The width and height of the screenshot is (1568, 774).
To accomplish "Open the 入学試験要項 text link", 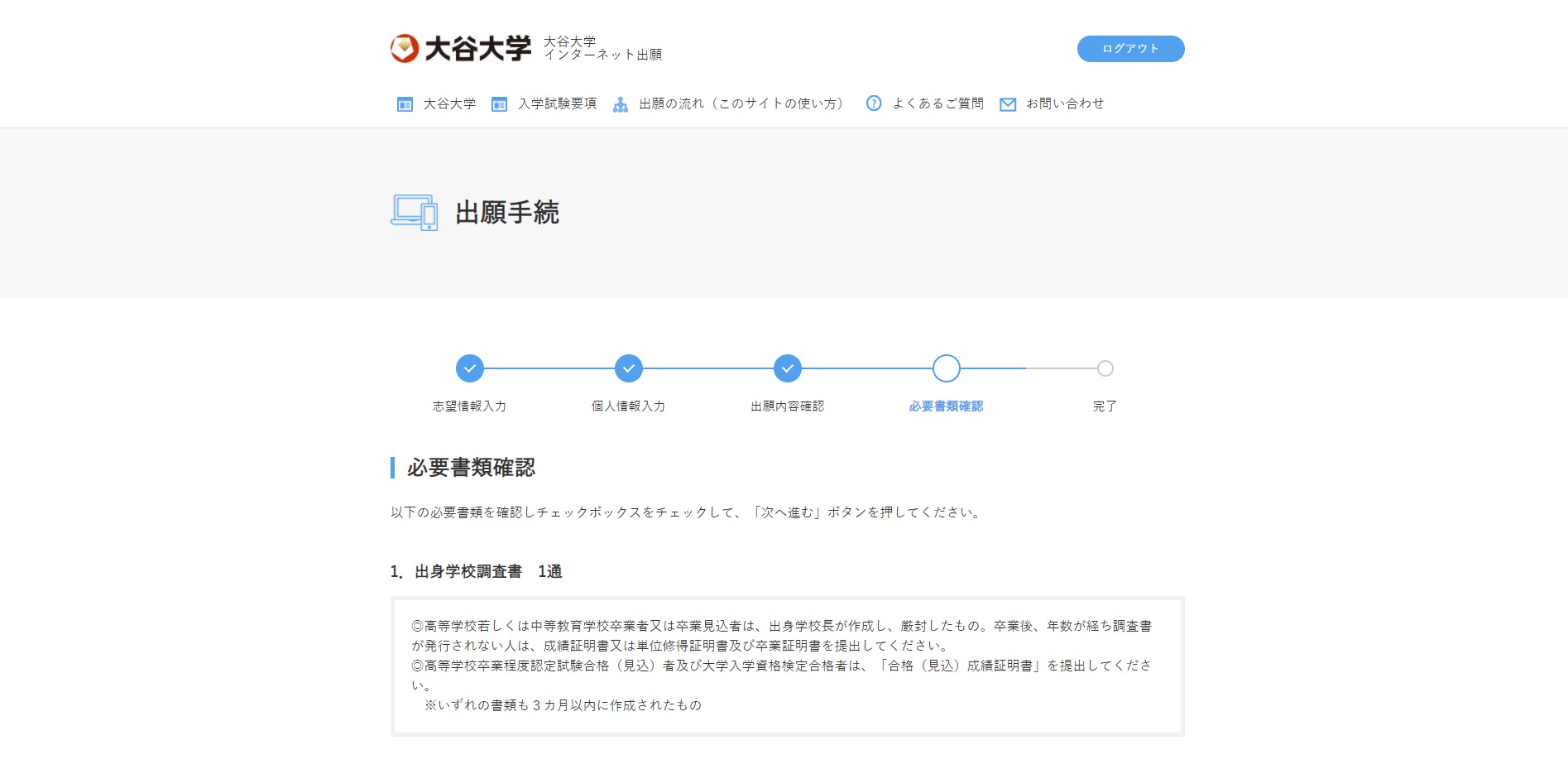I will coord(557,104).
